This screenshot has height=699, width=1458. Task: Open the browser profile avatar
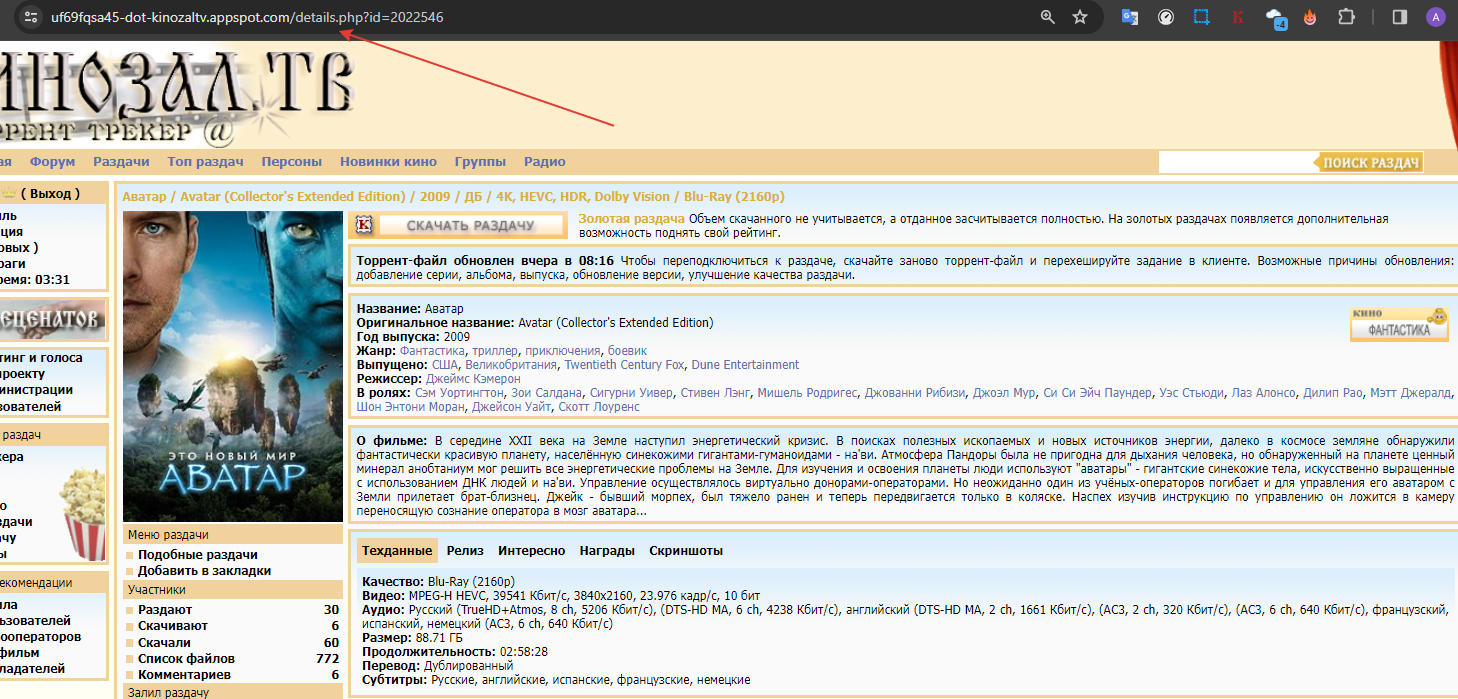[1435, 17]
